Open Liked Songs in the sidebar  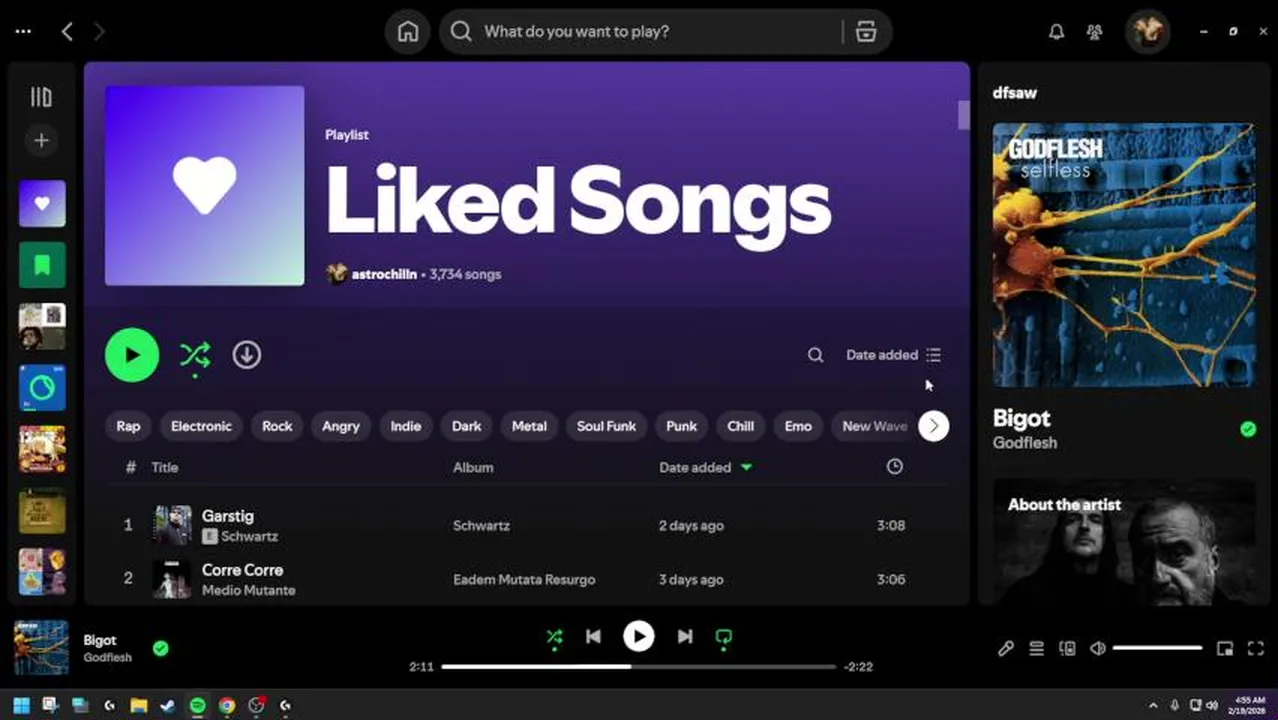point(42,204)
